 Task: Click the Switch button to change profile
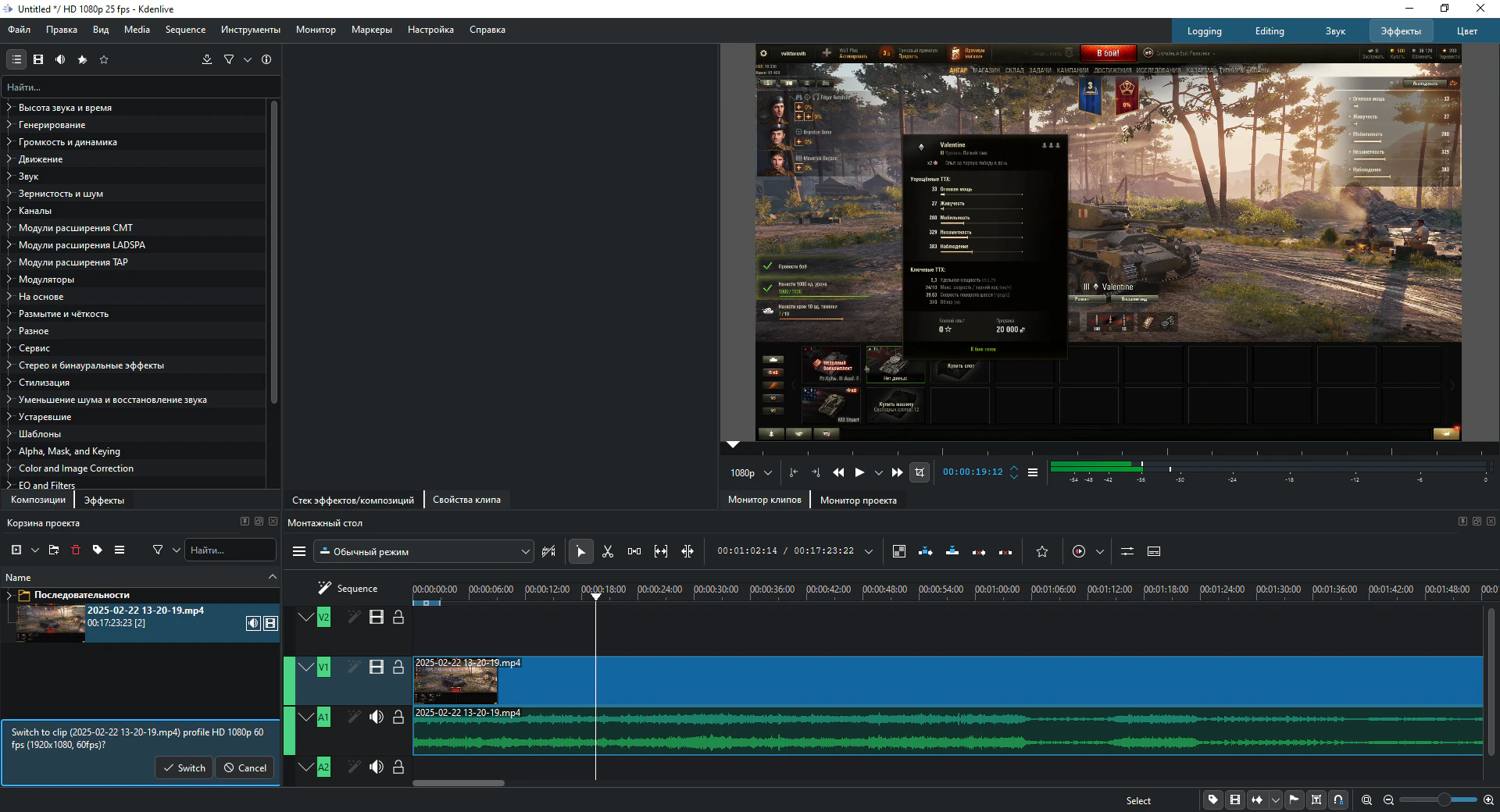click(184, 767)
